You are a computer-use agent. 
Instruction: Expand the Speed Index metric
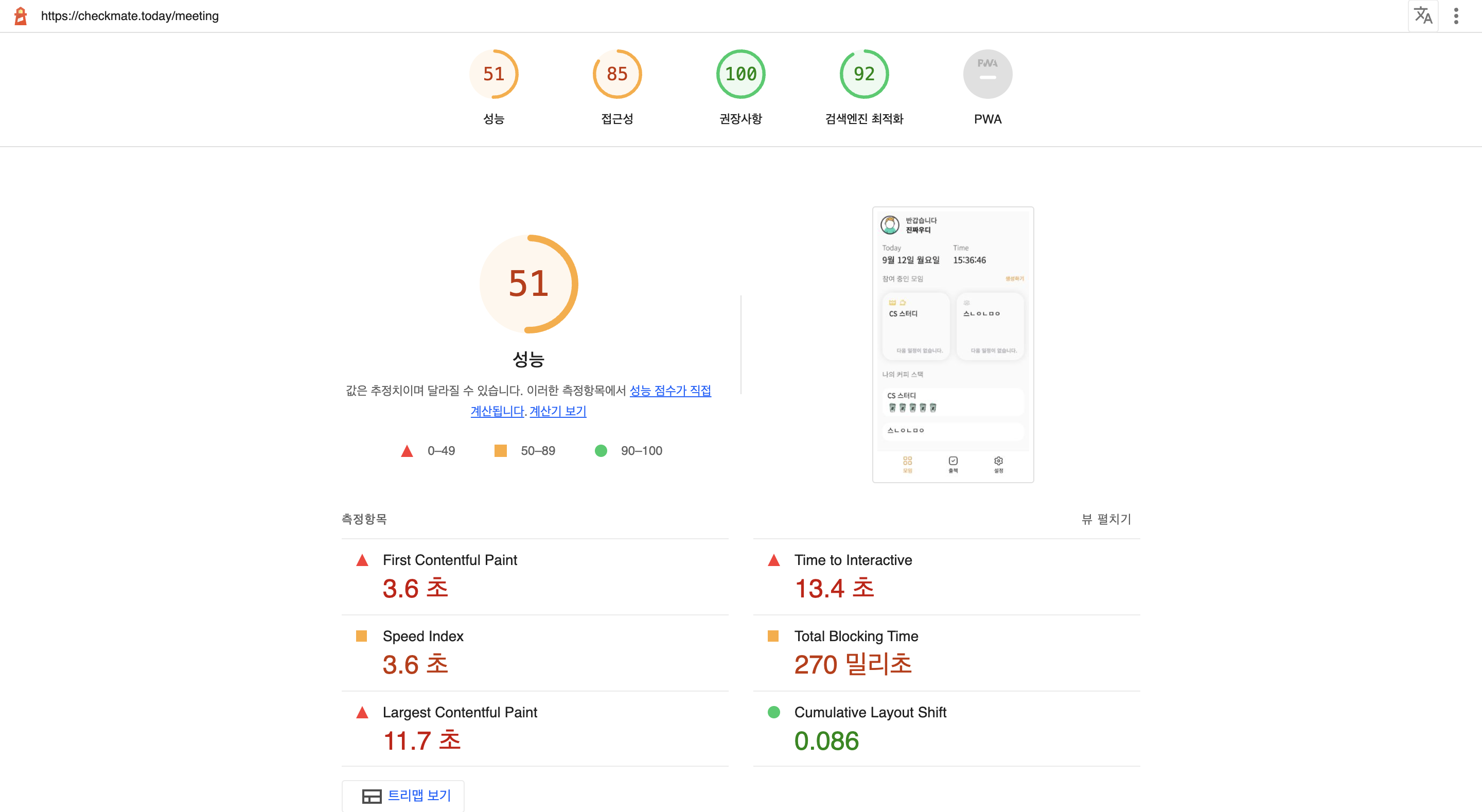(423, 636)
